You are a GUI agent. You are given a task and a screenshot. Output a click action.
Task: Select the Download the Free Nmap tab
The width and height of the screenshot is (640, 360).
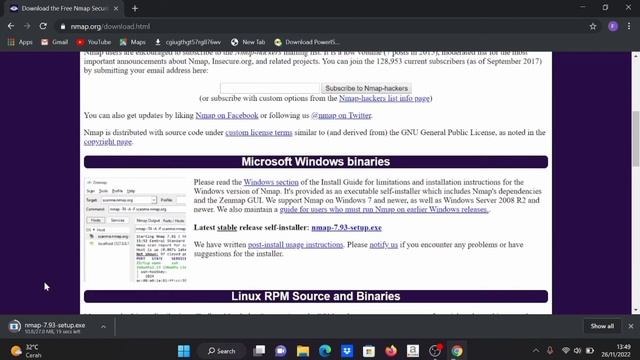(x=64, y=8)
